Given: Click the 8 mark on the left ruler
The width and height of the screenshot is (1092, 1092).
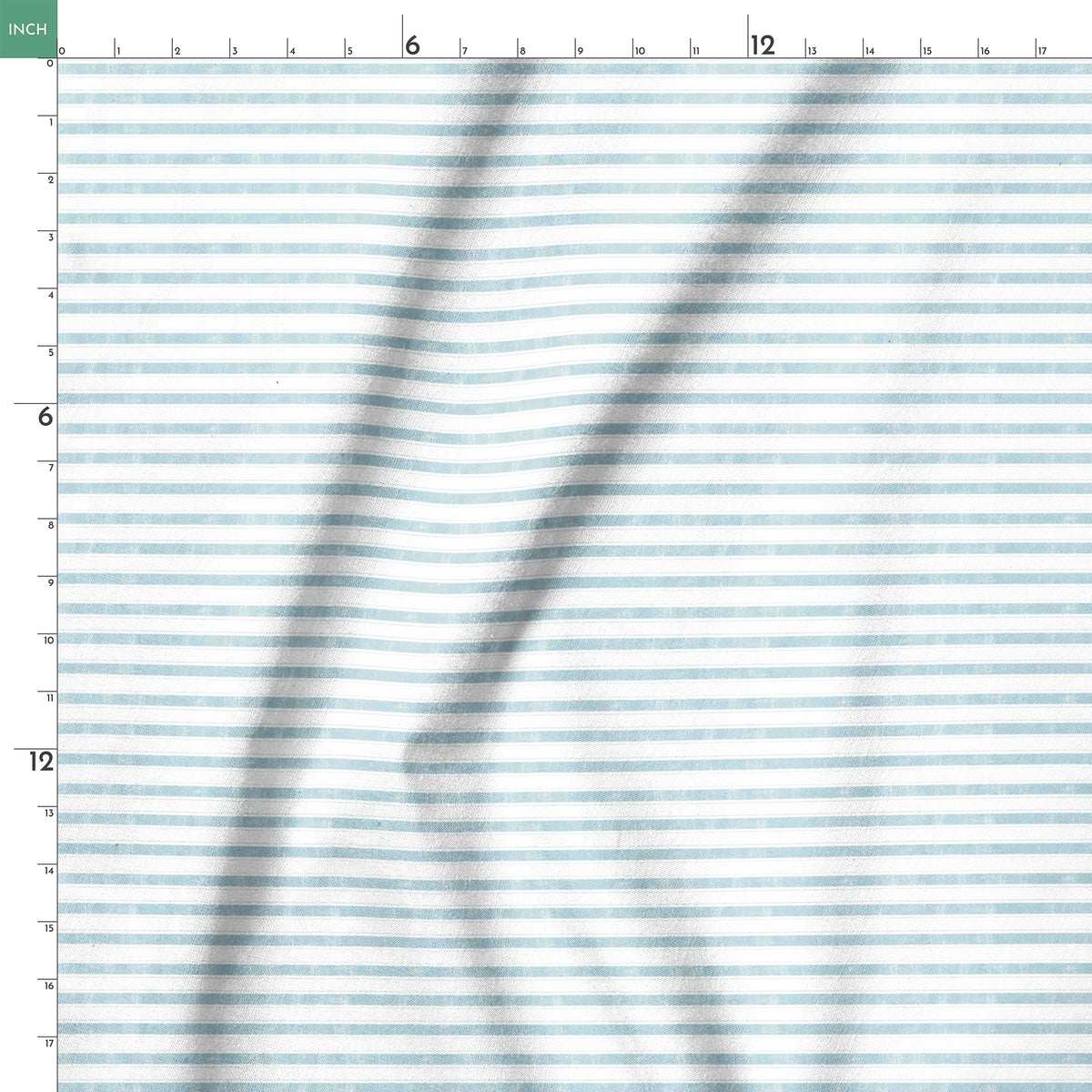Looking at the screenshot, I should click(51, 525).
